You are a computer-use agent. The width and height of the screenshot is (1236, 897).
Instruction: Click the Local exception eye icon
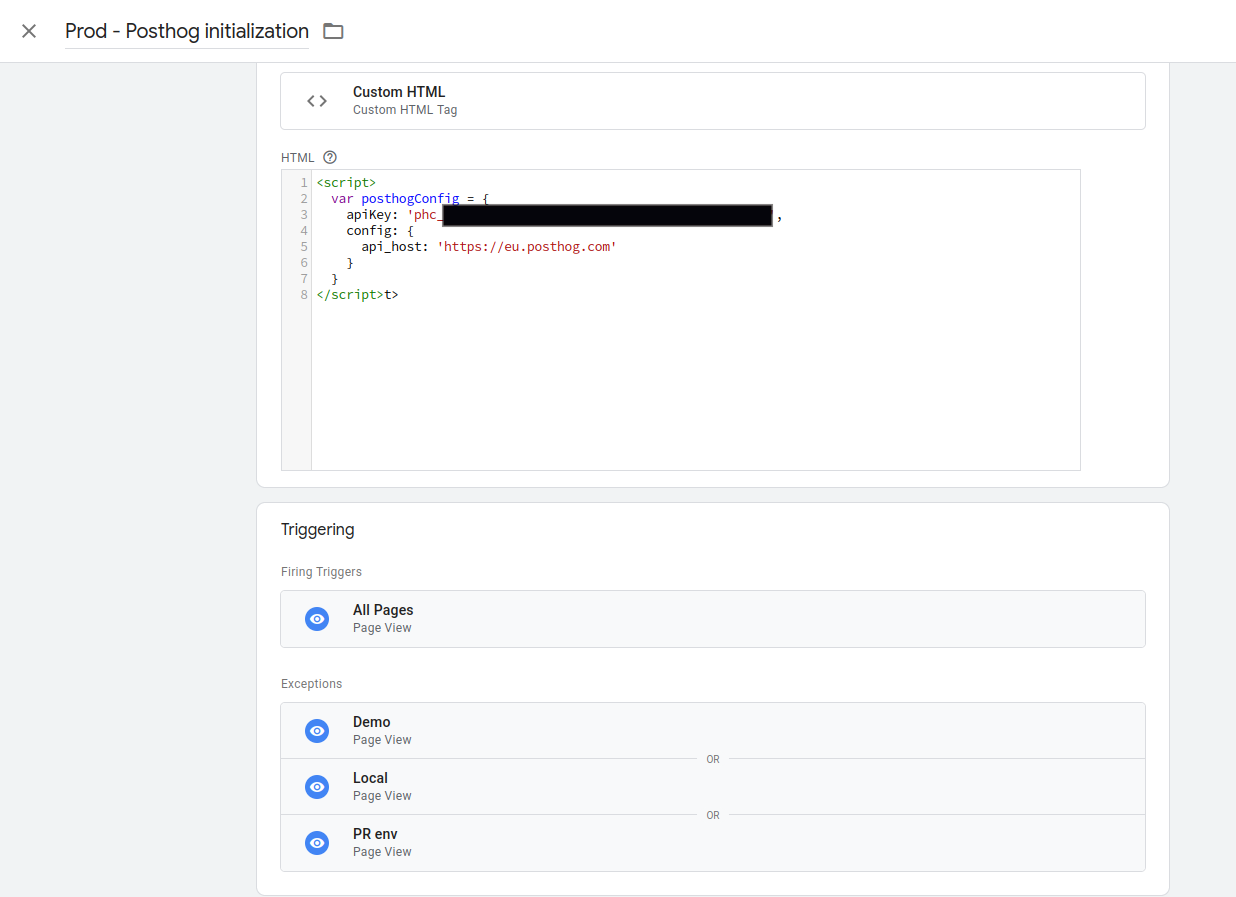pos(317,787)
